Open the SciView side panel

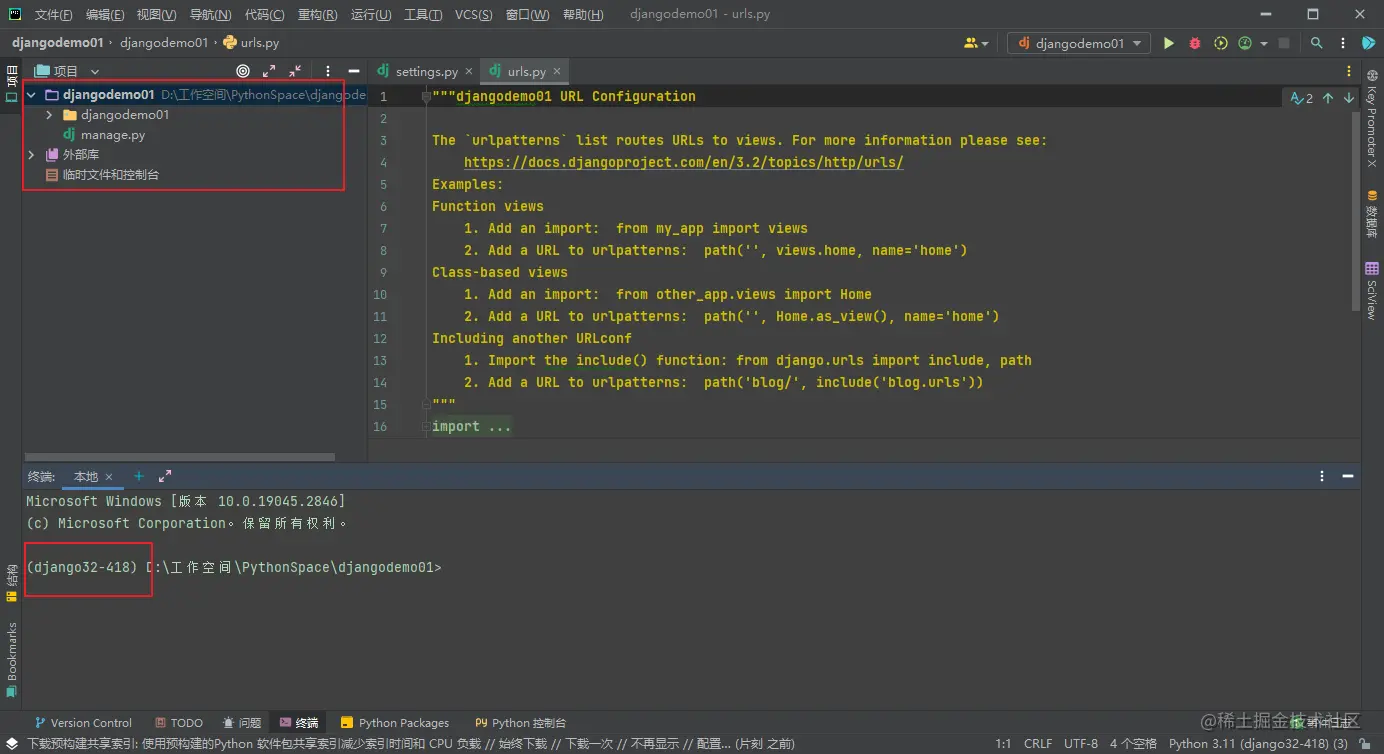(1372, 290)
